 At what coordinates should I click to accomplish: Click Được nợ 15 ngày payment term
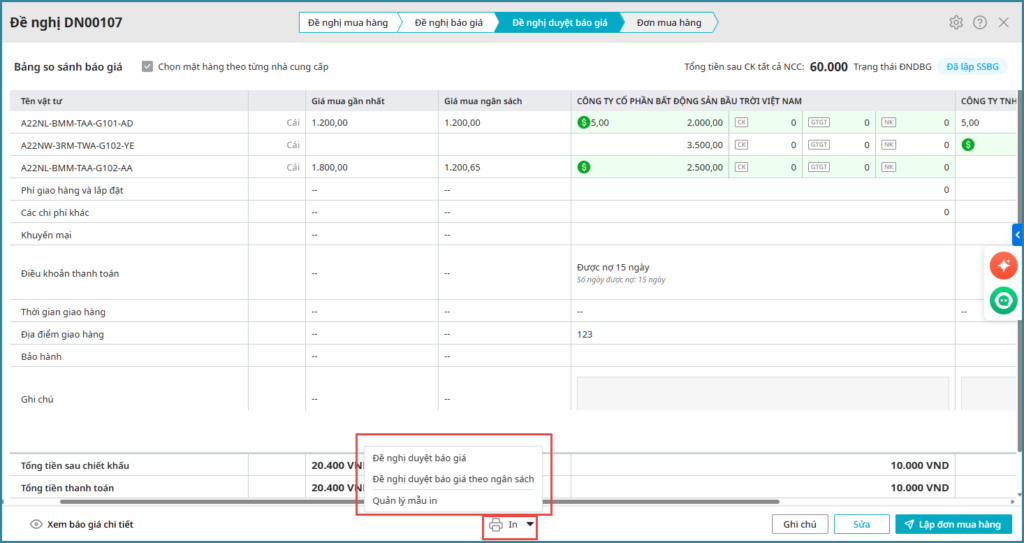(x=613, y=267)
